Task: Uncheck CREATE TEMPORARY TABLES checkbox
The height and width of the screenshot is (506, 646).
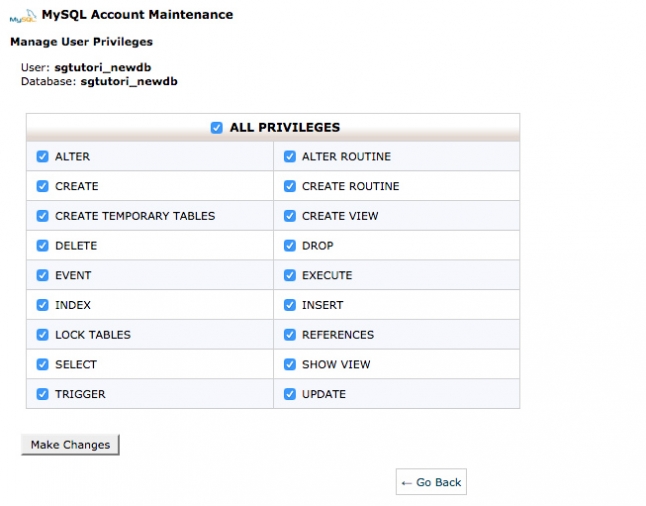Action: point(42,216)
